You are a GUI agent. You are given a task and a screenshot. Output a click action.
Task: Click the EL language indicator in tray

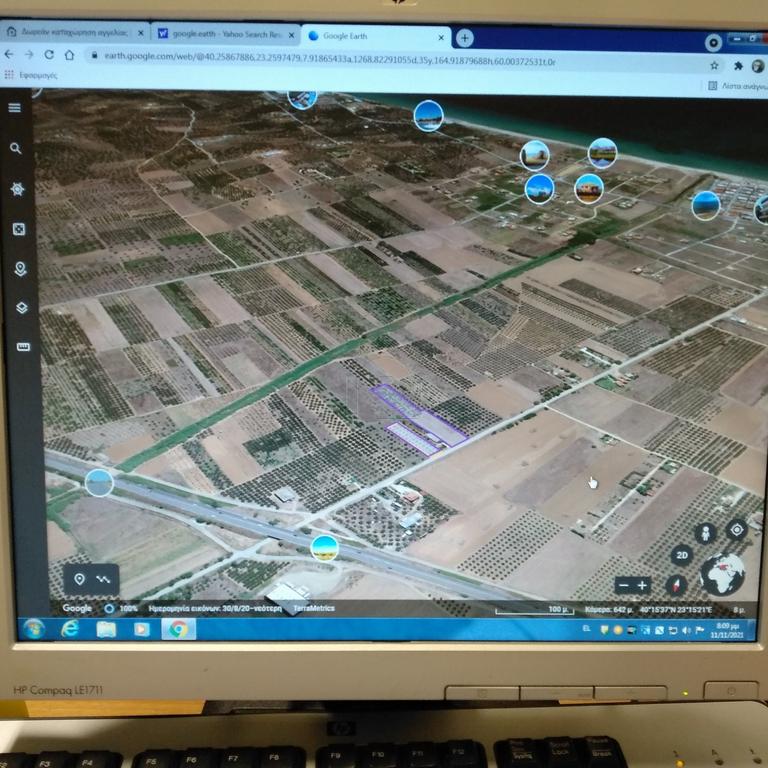[586, 628]
